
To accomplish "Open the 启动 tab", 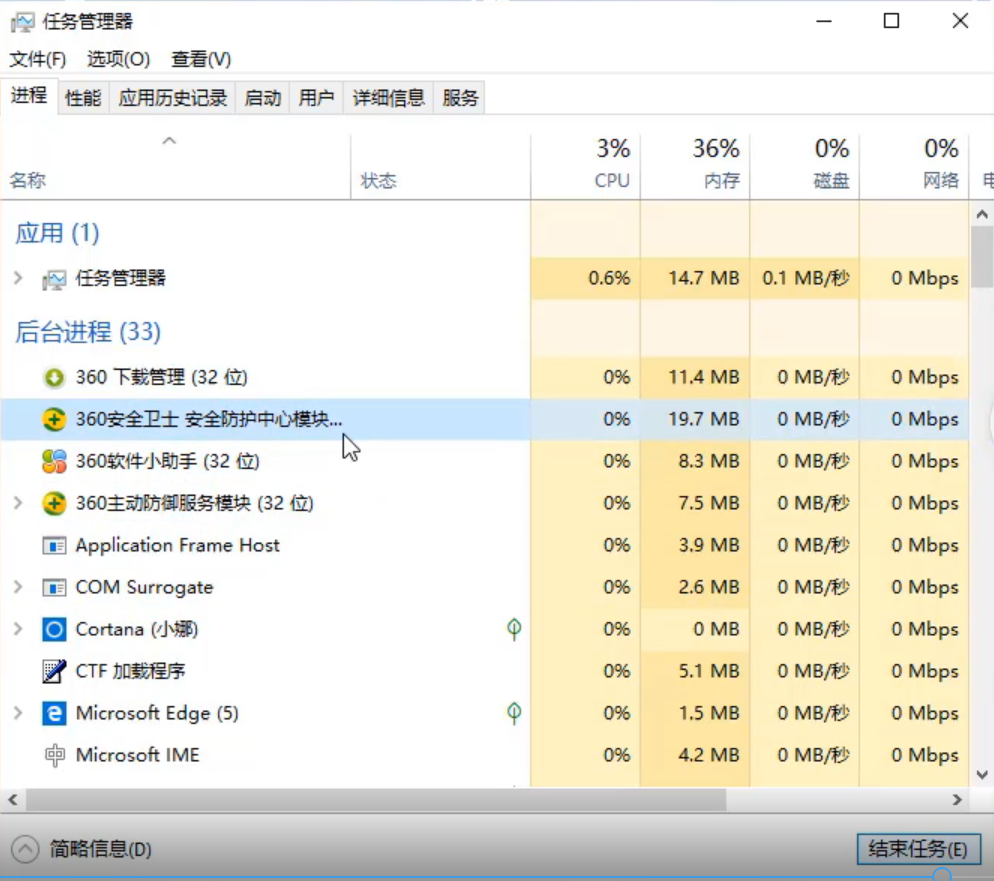I will (263, 98).
